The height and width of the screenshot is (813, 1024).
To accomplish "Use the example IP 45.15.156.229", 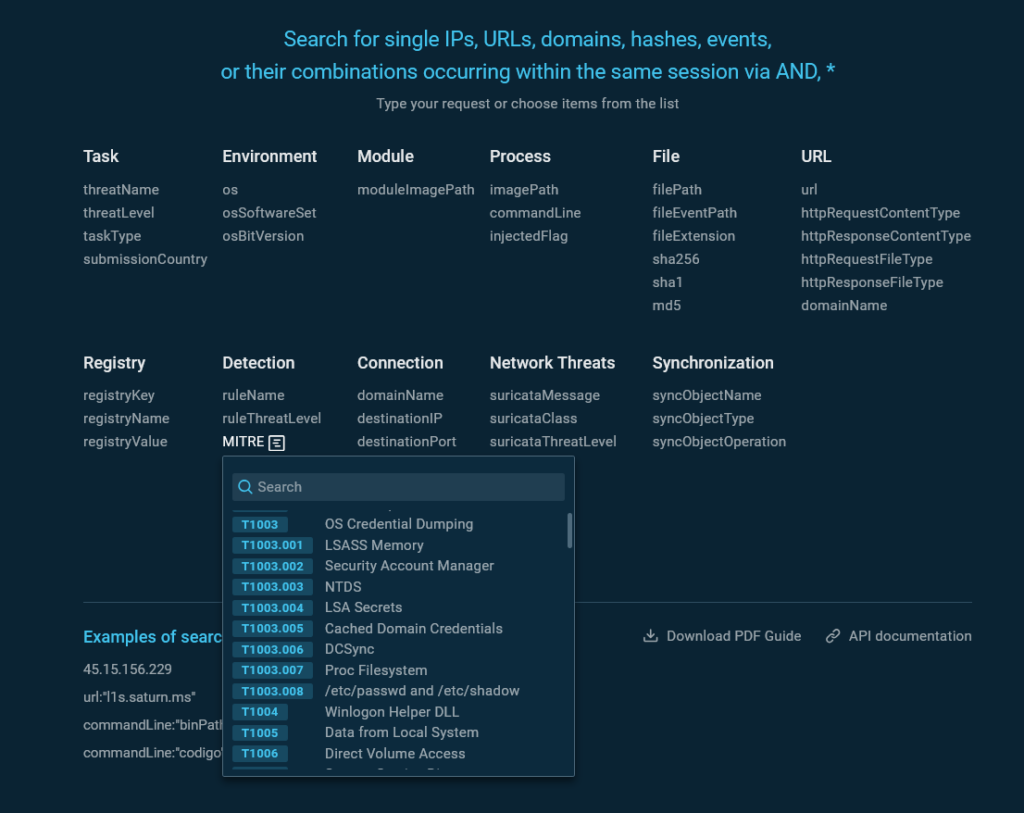I will [127, 670].
